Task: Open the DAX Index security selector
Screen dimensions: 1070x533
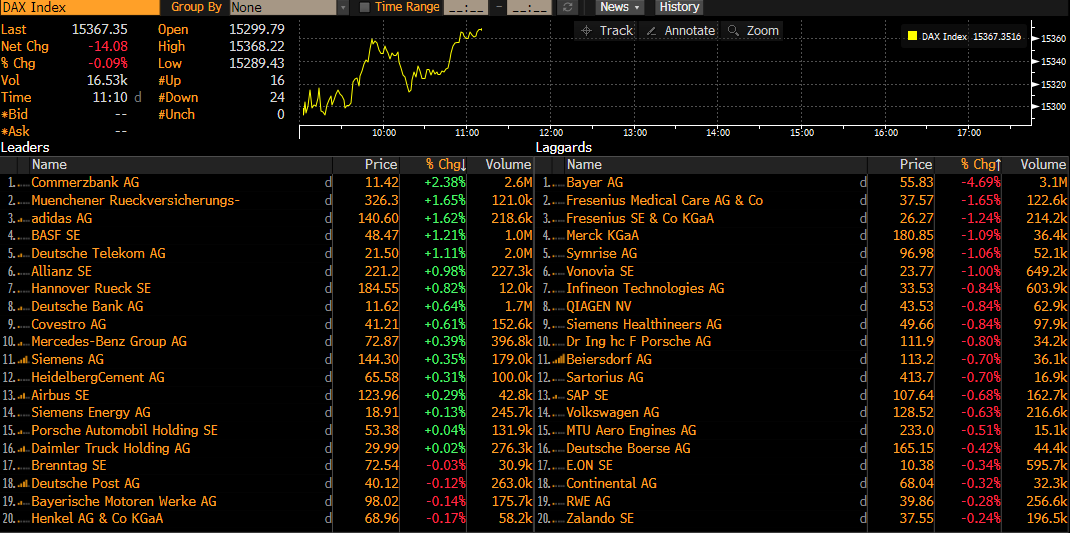Action: click(x=78, y=7)
